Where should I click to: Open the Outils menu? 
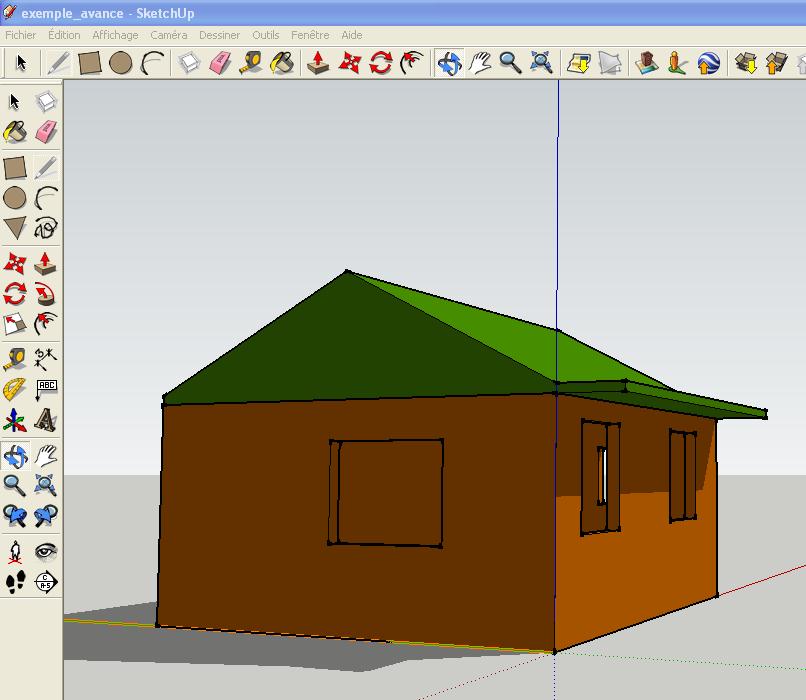tap(265, 35)
